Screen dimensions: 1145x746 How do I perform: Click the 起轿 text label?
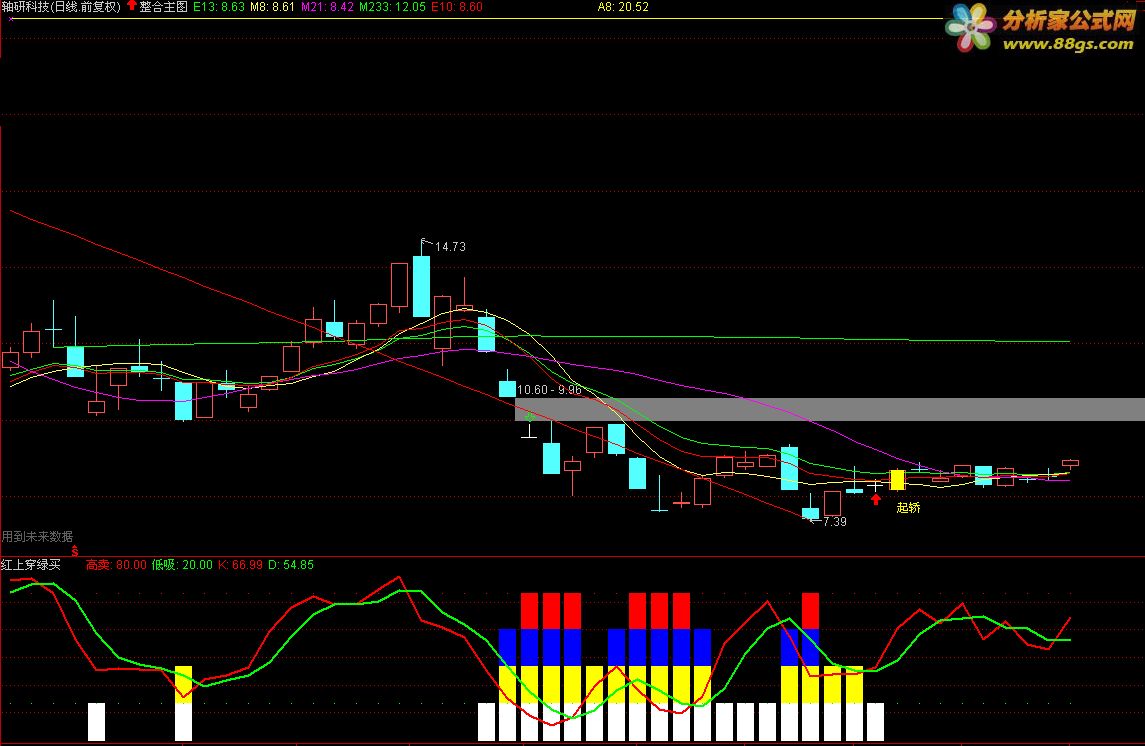click(x=908, y=507)
